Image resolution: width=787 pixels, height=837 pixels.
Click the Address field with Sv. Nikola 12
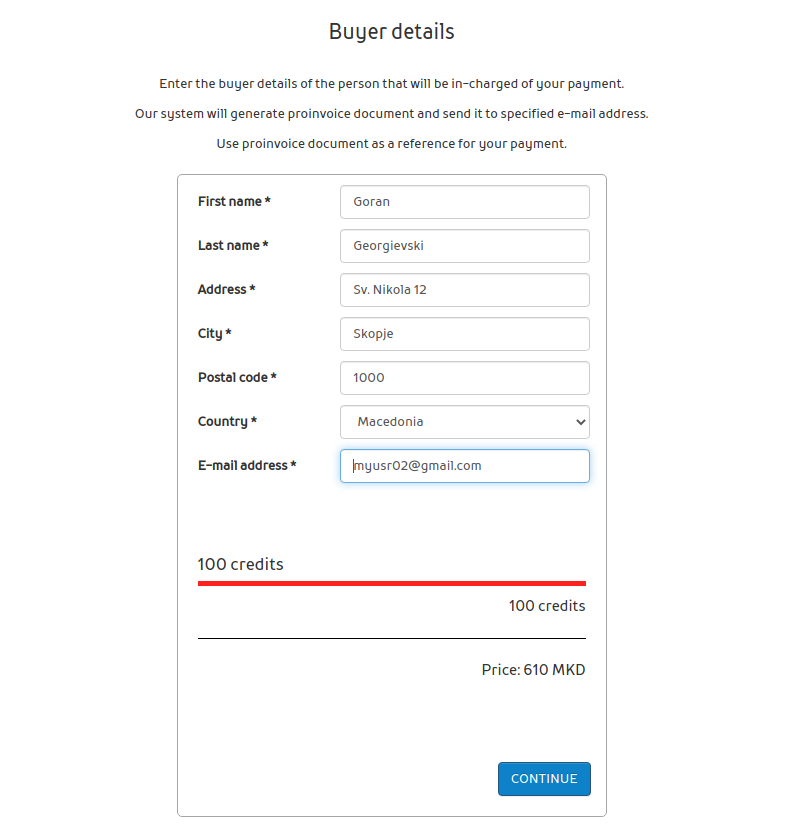click(464, 290)
